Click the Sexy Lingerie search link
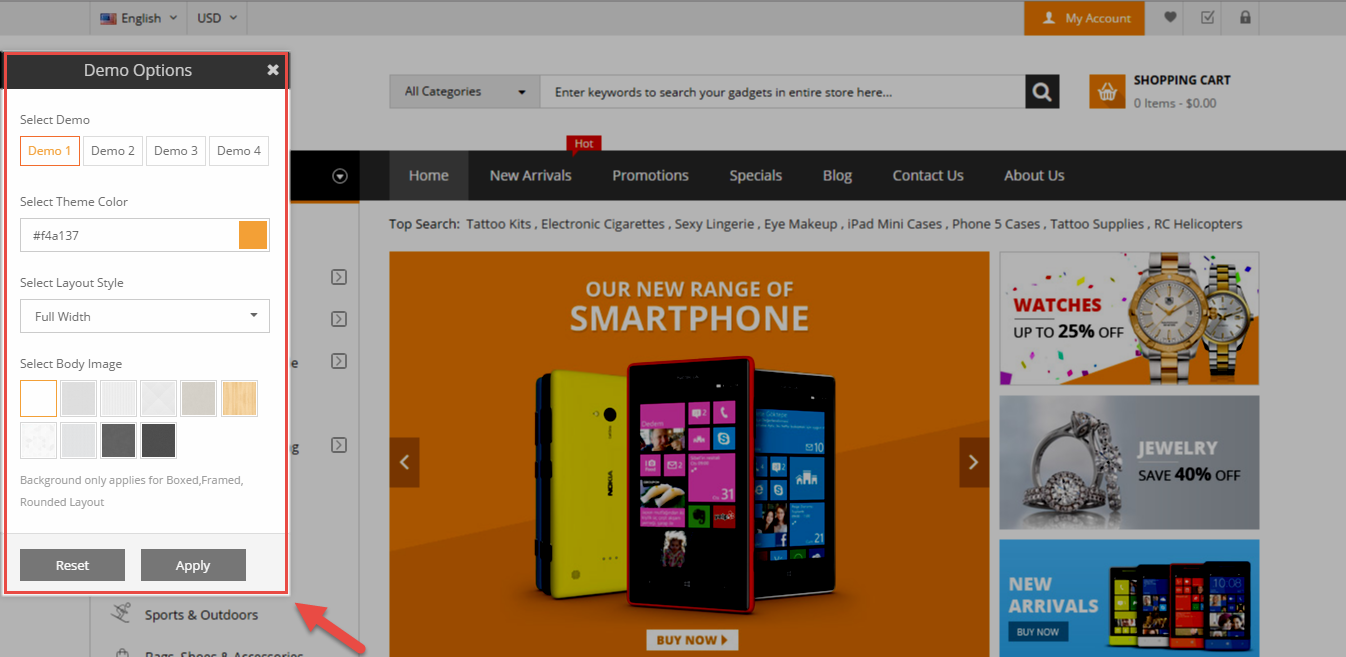This screenshot has height=657, width=1346. click(714, 224)
